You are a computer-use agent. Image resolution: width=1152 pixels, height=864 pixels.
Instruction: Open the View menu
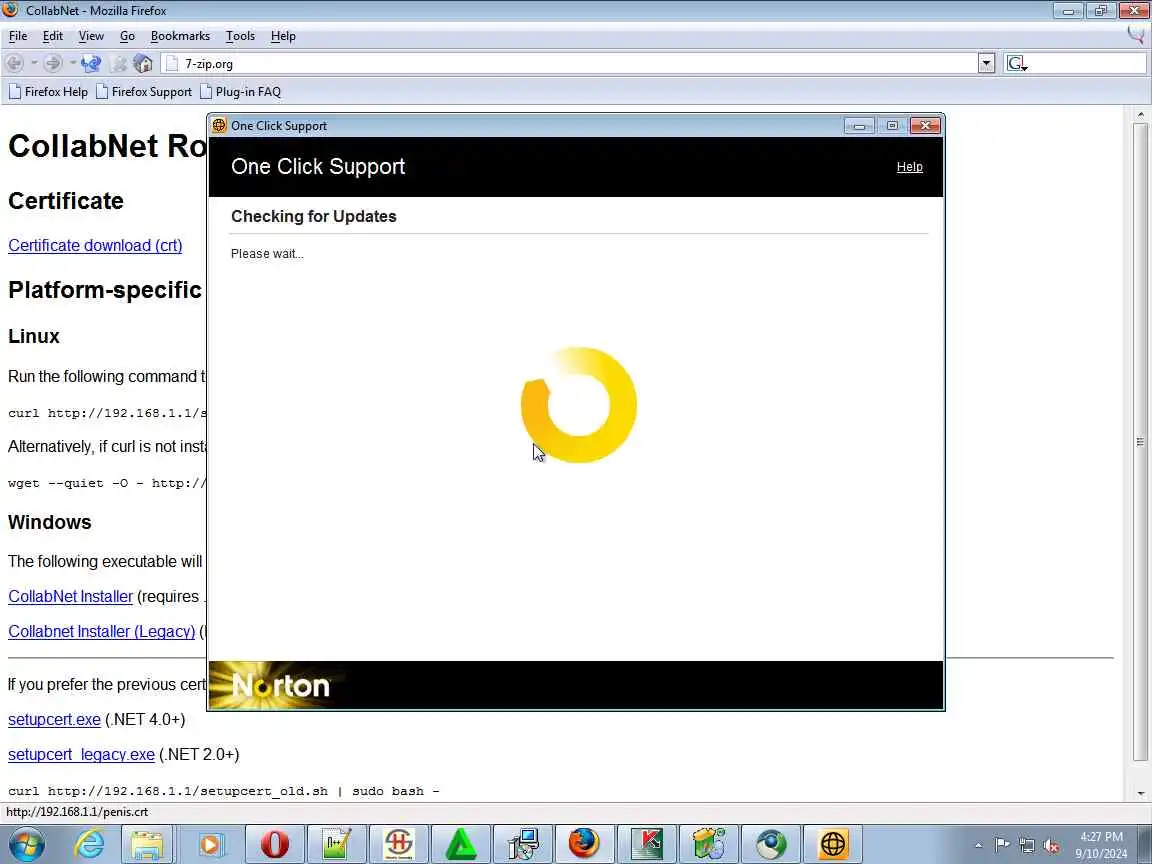point(91,36)
